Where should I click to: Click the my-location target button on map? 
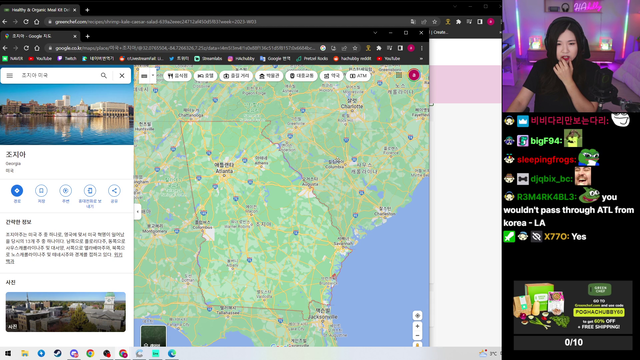tap(417, 316)
